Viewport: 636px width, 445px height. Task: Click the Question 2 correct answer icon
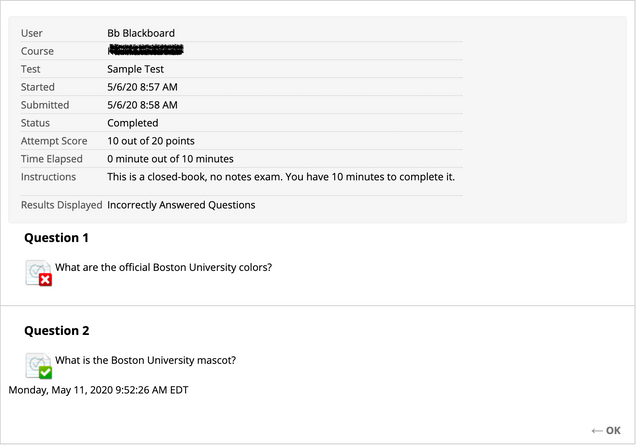(x=39, y=365)
